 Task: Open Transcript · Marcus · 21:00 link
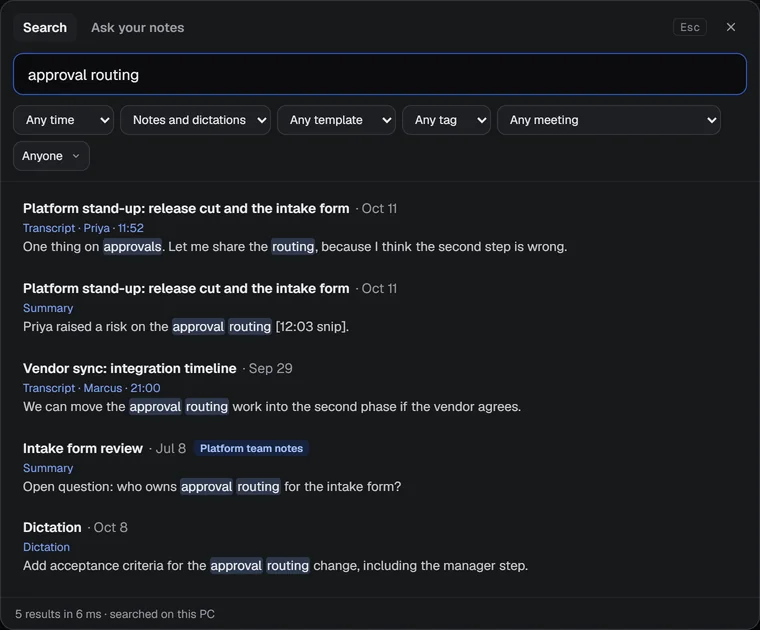(92, 388)
